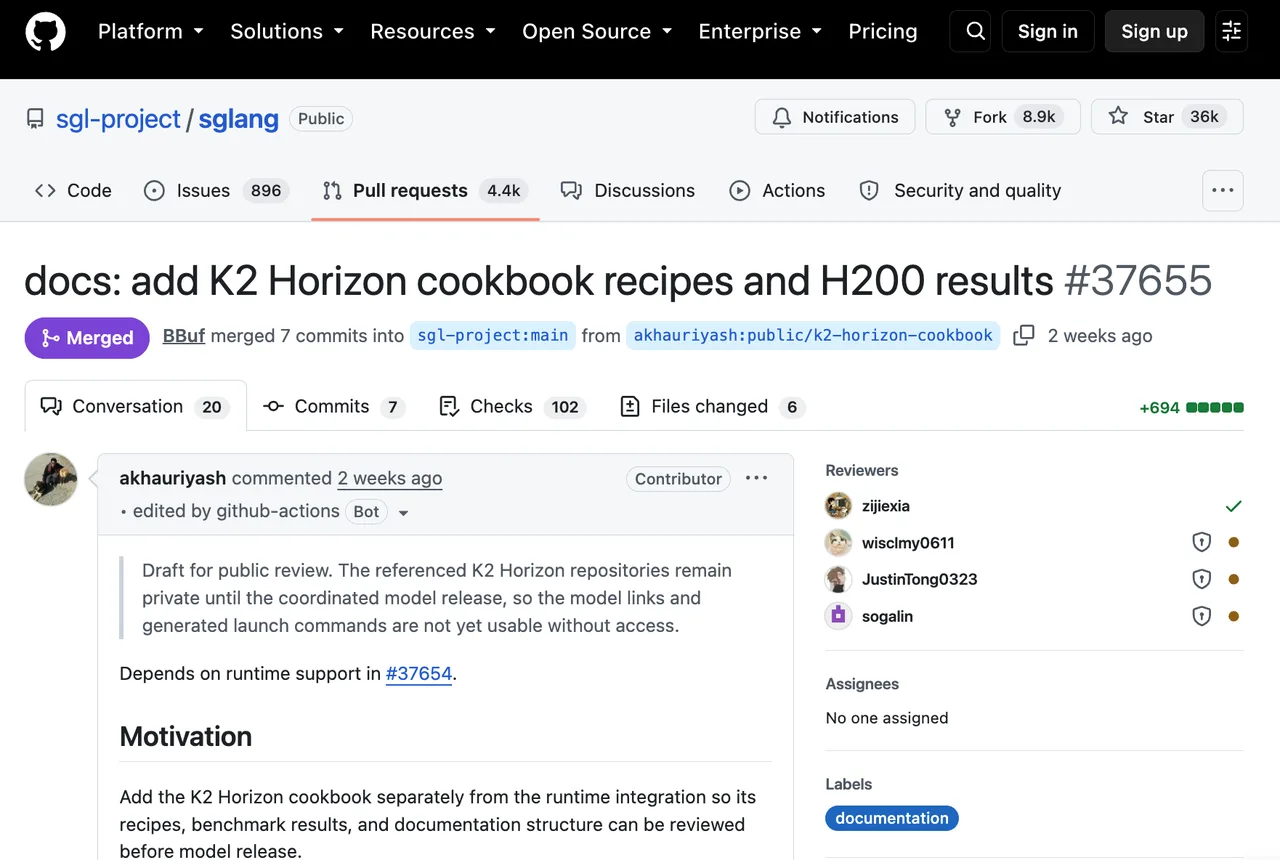Expand the edited by github-actions history
Screen dimensions: 1280x860
tap(404, 512)
